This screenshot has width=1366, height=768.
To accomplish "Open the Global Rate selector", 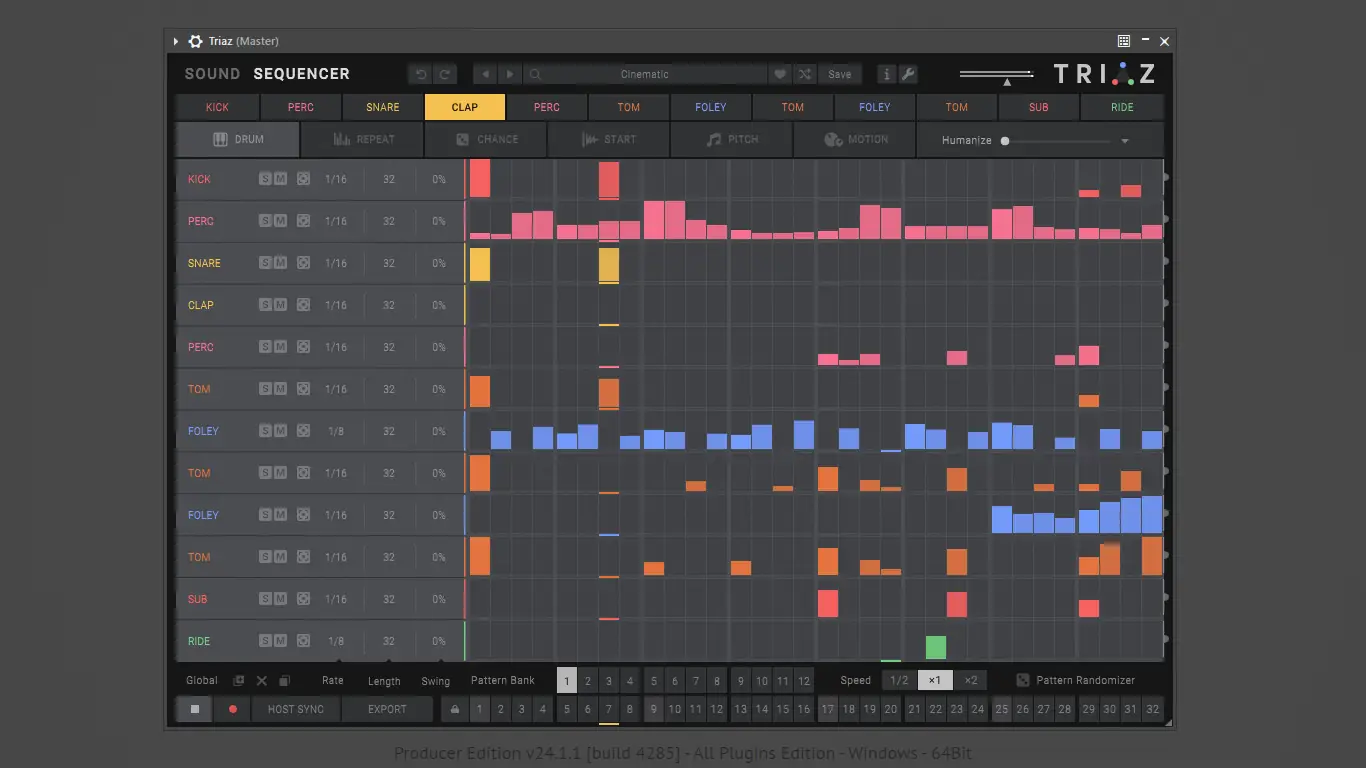I will (333, 681).
